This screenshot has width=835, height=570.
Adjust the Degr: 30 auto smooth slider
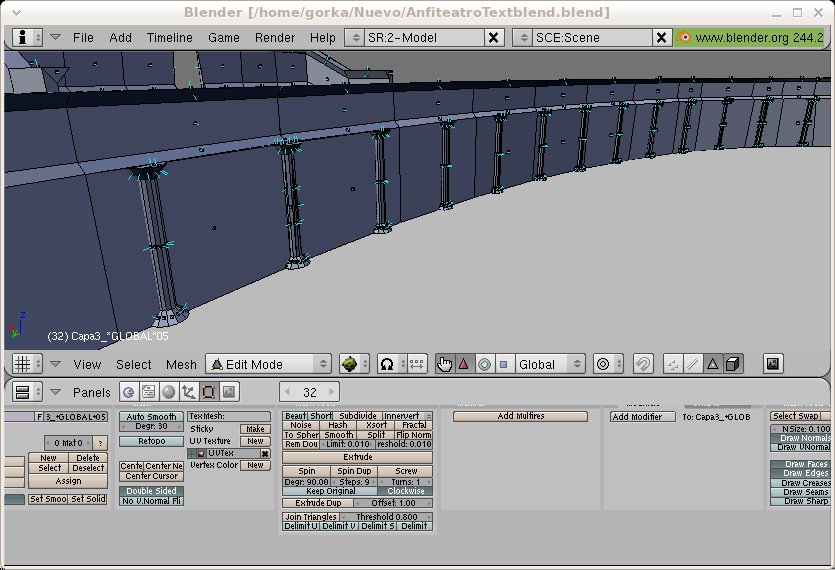point(151,427)
